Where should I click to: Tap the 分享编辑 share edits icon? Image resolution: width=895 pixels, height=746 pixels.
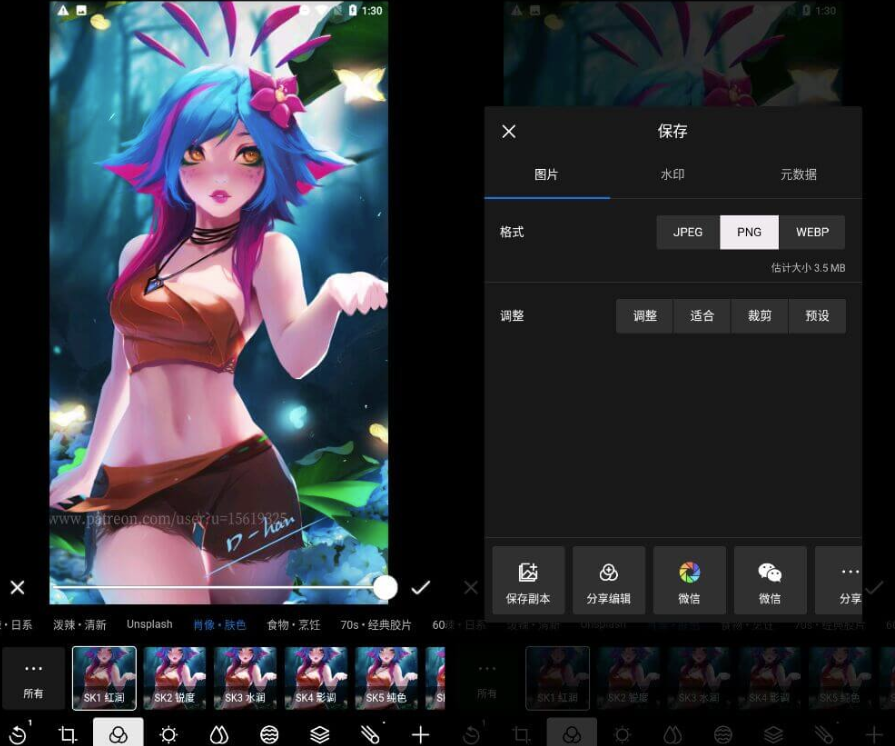(x=608, y=580)
